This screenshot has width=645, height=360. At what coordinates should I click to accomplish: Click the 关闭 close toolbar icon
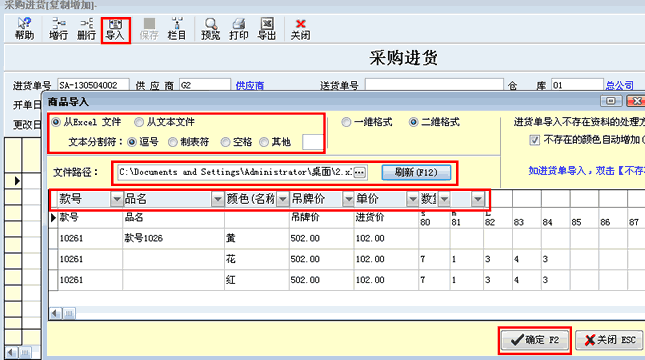(x=300, y=29)
